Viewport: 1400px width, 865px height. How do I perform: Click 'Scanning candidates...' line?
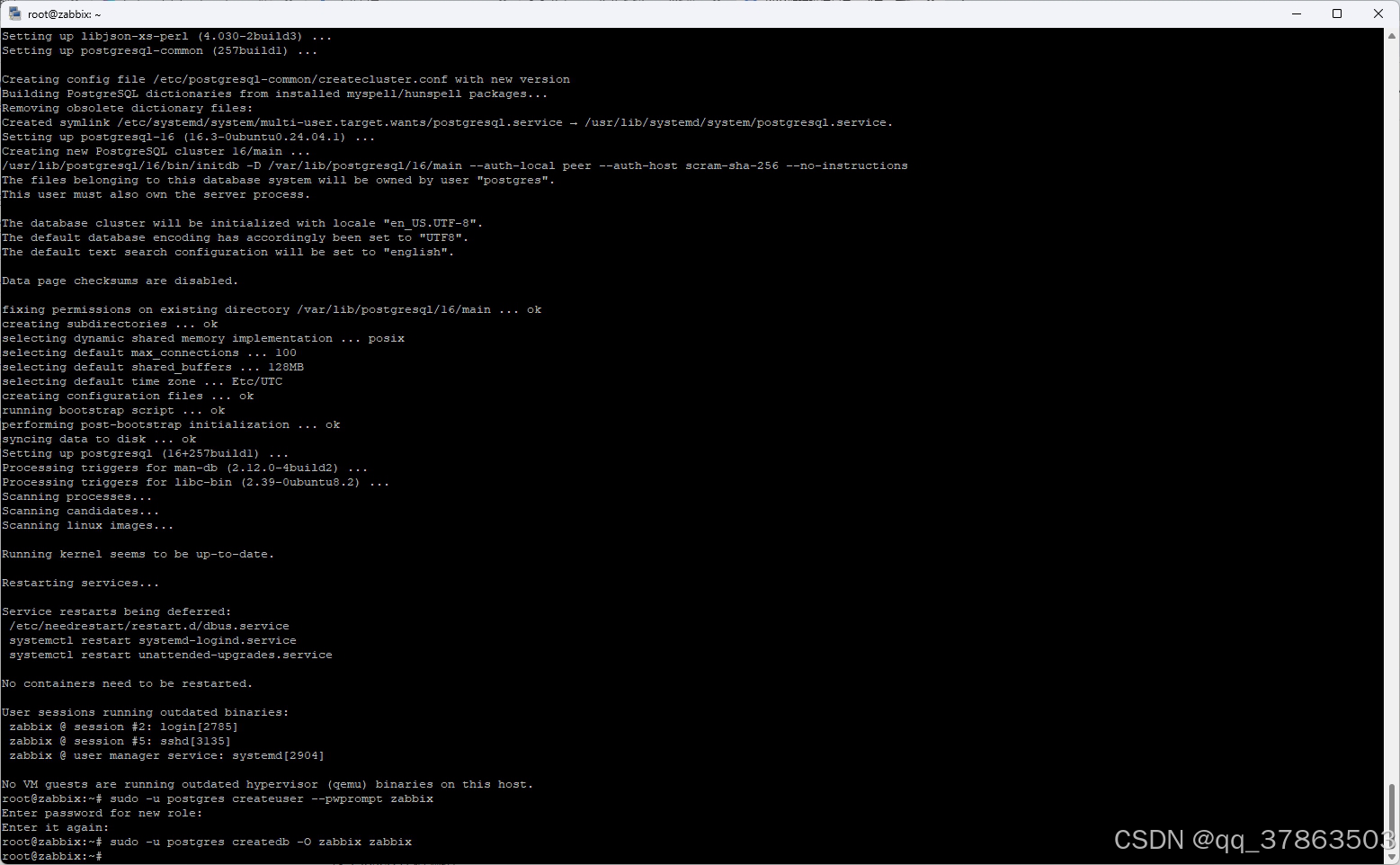point(81,511)
